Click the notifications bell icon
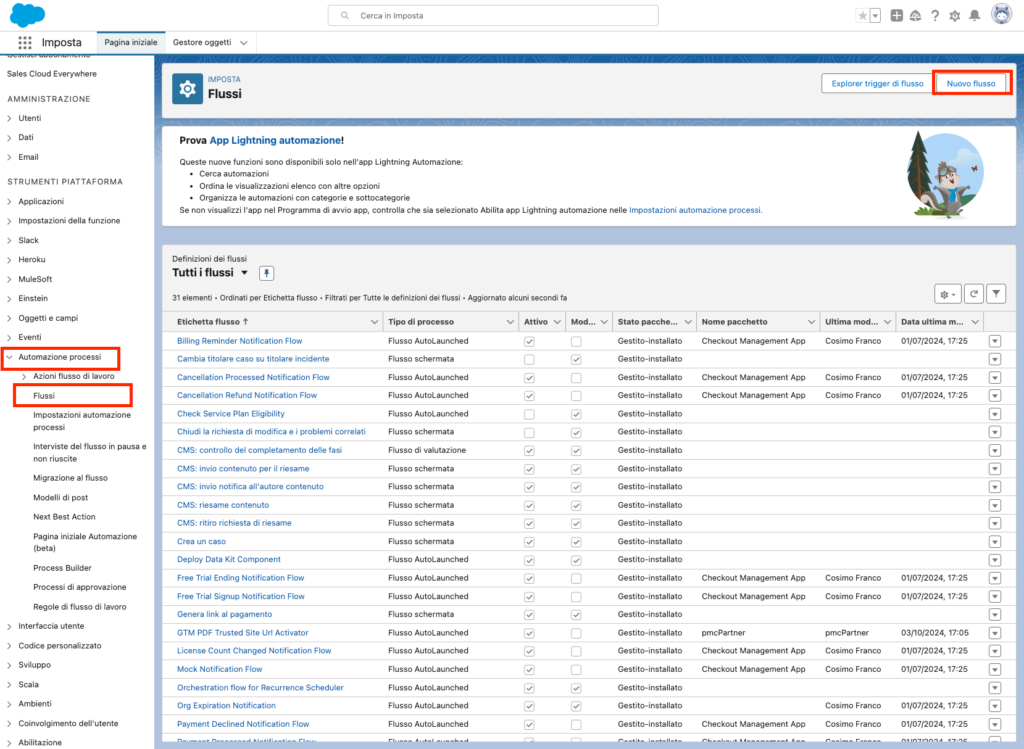This screenshot has height=749, width=1024. click(x=974, y=16)
